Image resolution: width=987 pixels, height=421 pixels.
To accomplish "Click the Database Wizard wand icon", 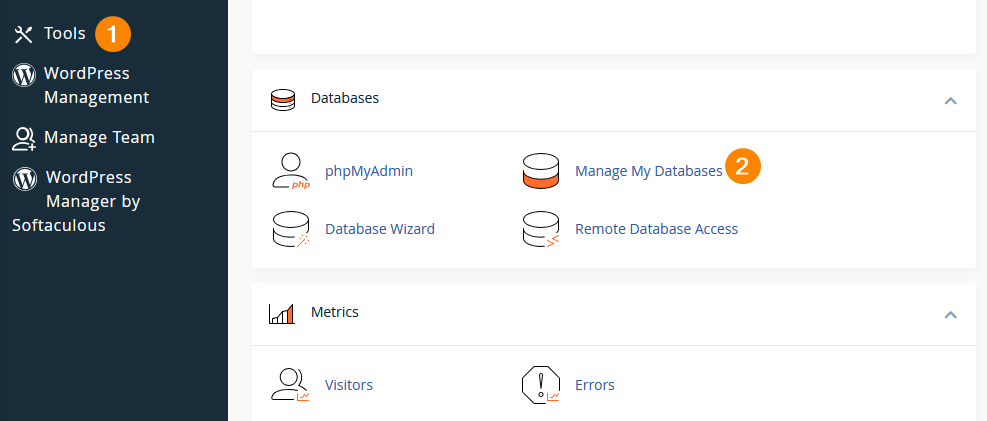I will (x=291, y=229).
